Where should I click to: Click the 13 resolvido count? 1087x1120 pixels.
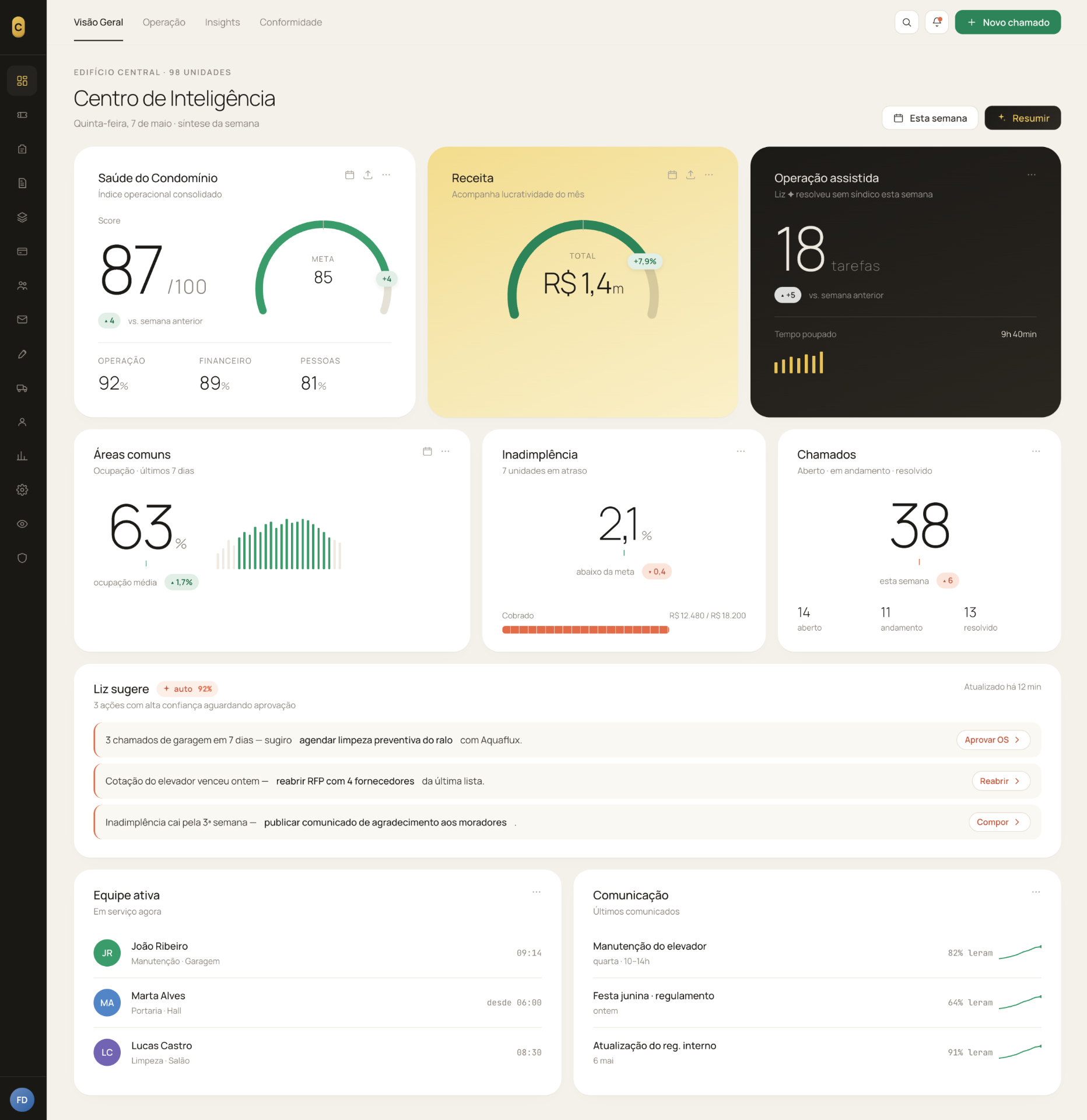point(980,619)
